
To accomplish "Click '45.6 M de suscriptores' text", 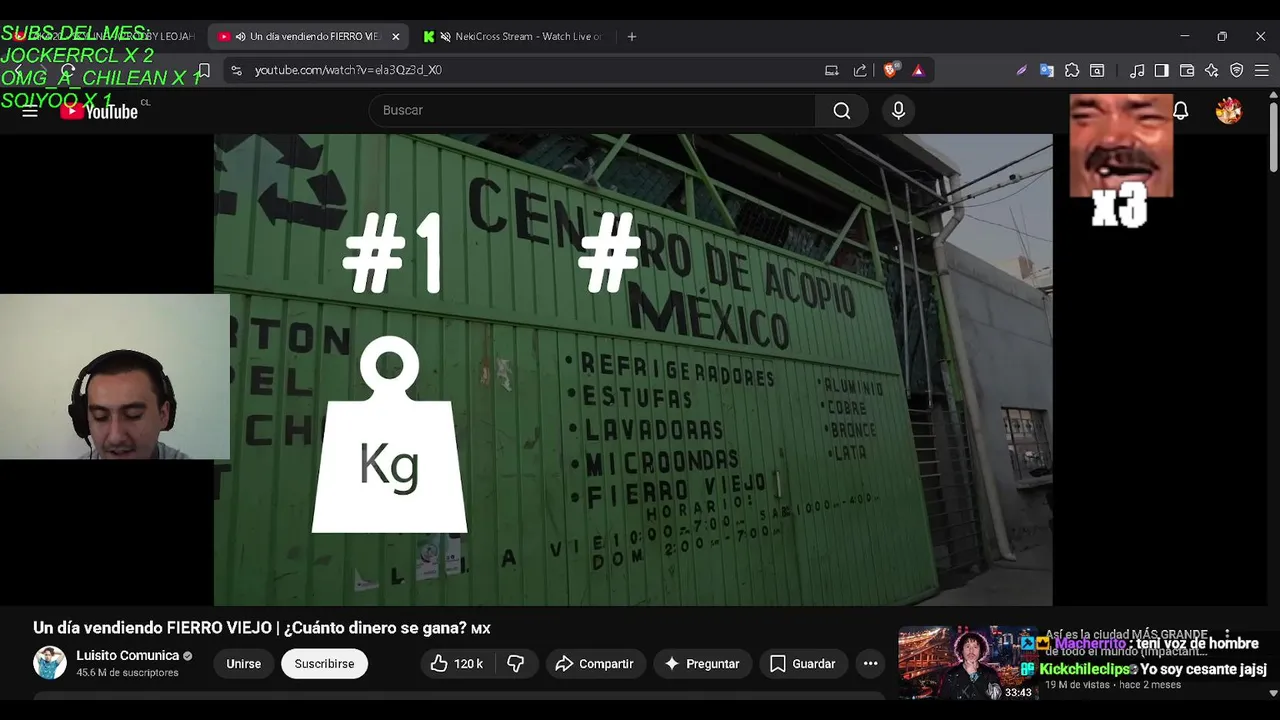I will (127, 673).
